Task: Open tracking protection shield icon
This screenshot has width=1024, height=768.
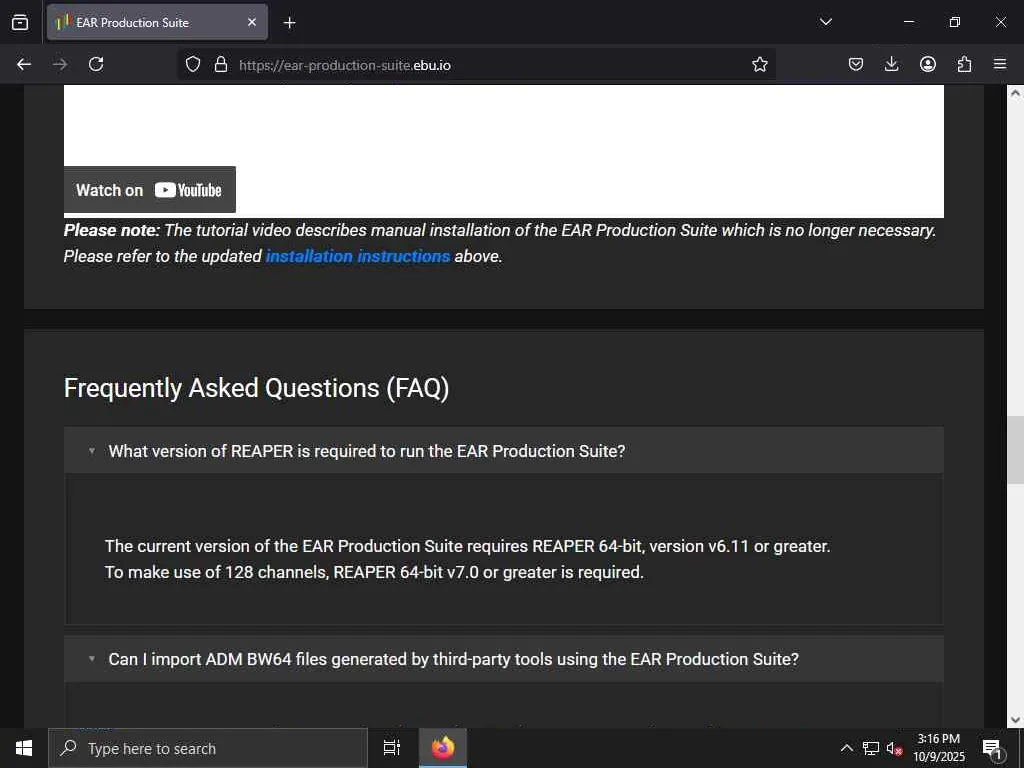Action: [193, 65]
